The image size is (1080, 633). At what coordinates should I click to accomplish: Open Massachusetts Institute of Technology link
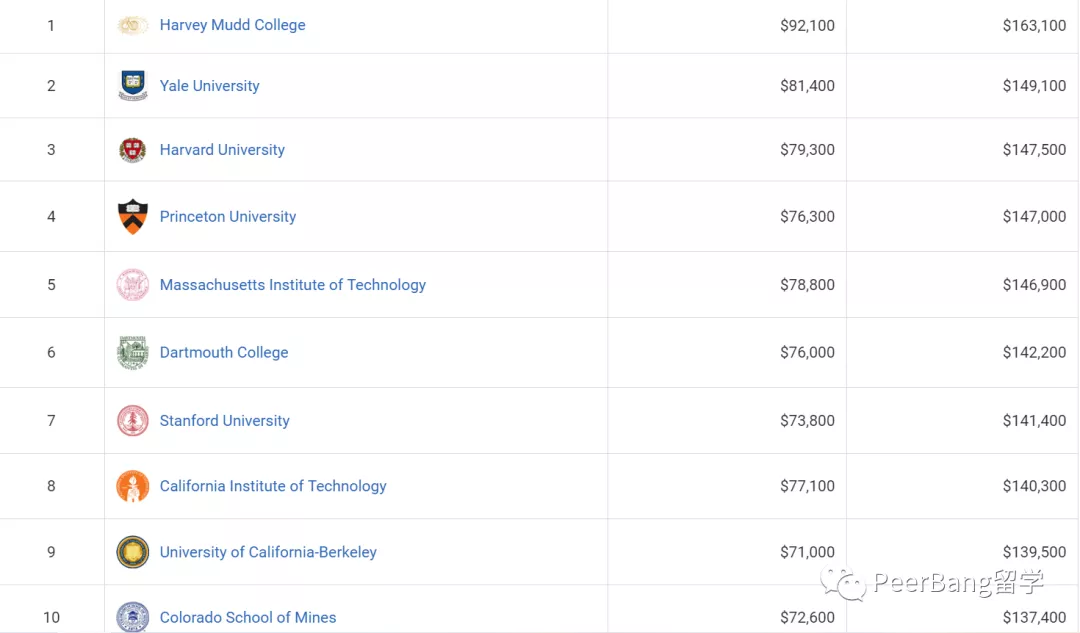coord(292,285)
